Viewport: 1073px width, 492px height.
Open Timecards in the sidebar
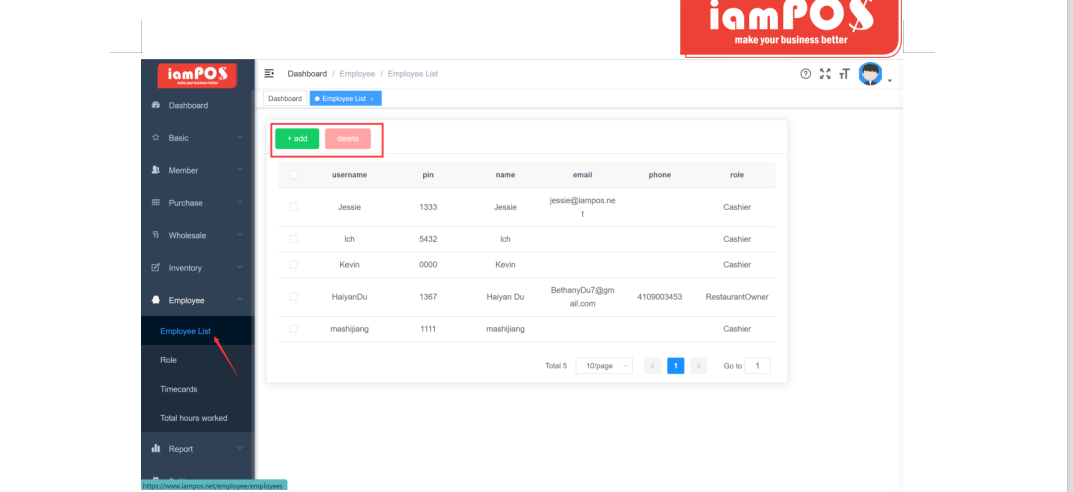[182, 389]
